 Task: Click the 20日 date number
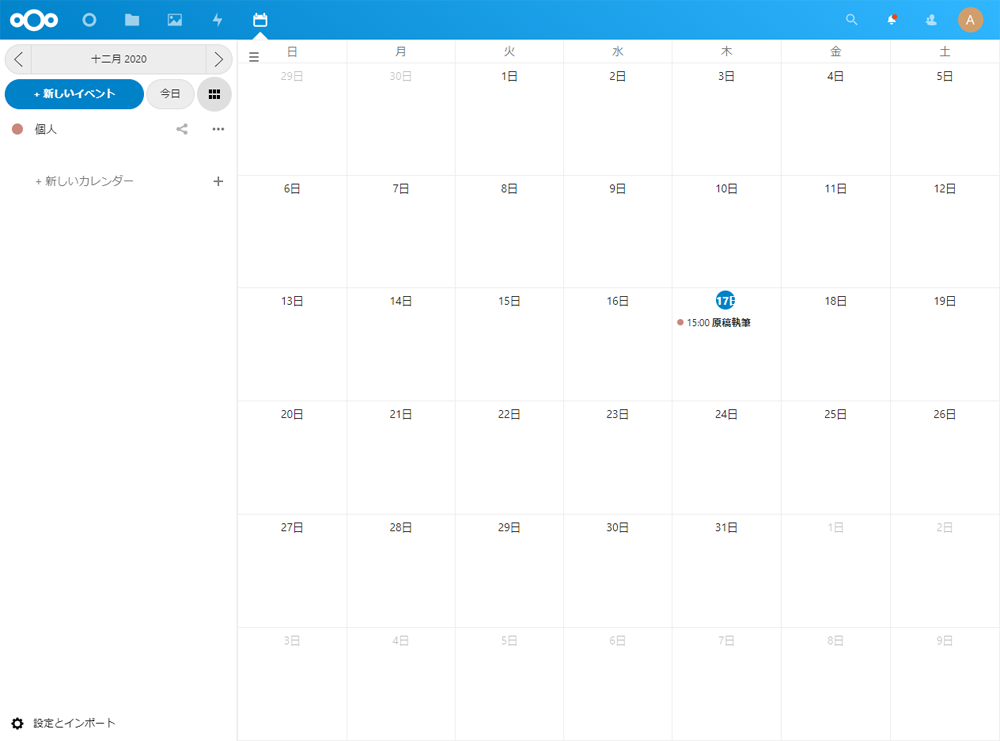tap(292, 415)
